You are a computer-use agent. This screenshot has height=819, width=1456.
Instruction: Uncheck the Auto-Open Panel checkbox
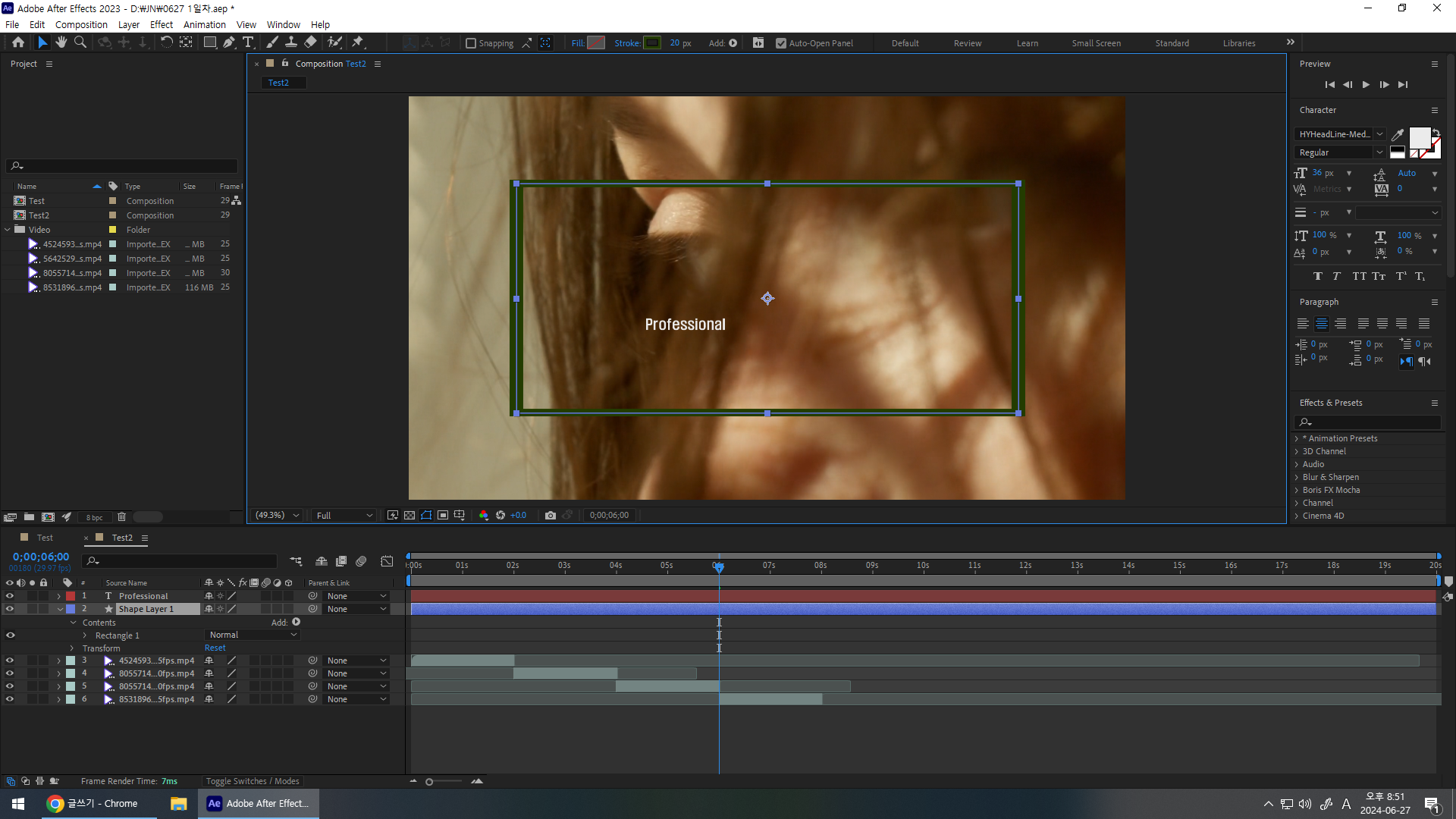click(x=781, y=43)
